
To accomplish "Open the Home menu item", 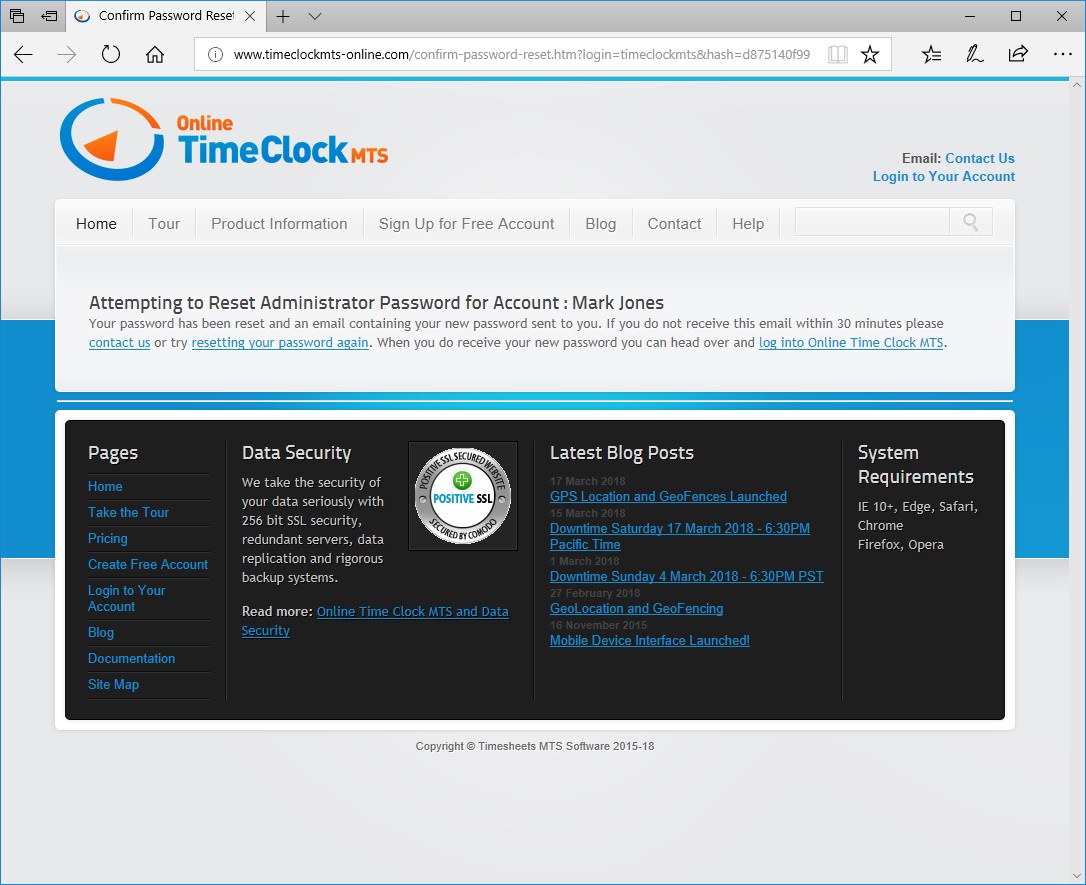I will pos(96,224).
